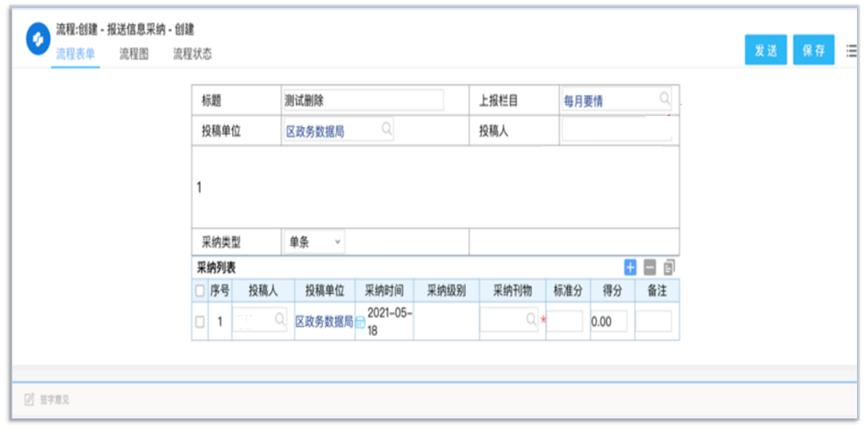
Task: Open the 采纳类型 dropdown showing 单条
Action: tap(314, 242)
